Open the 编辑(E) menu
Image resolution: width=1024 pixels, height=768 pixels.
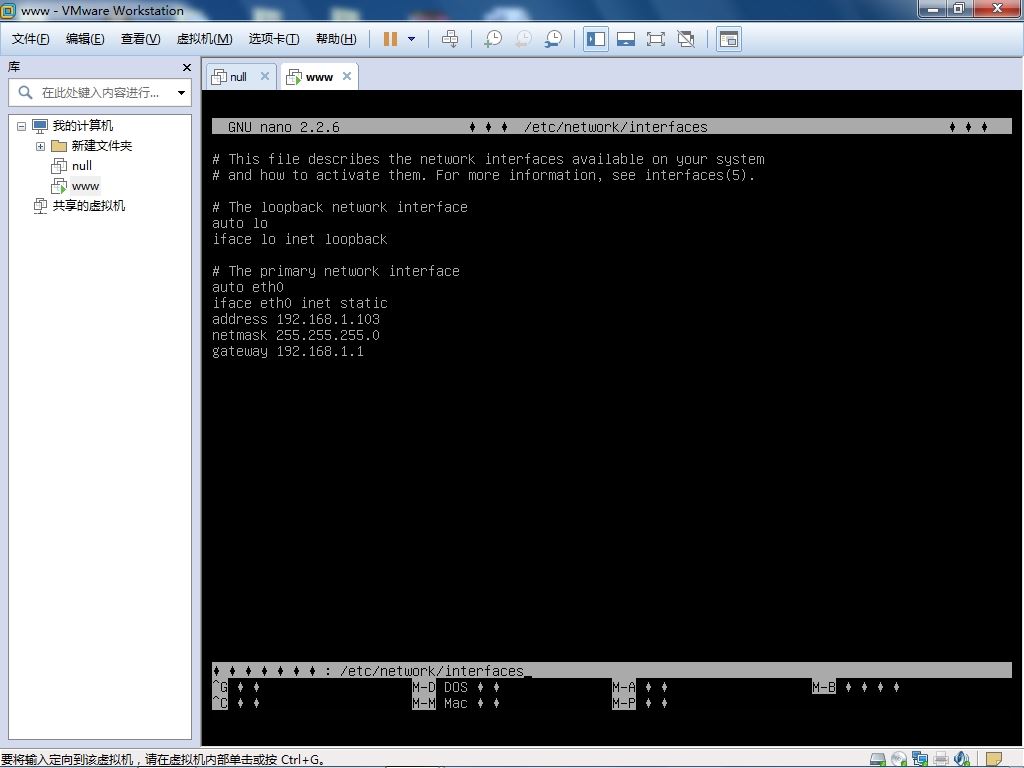point(85,39)
